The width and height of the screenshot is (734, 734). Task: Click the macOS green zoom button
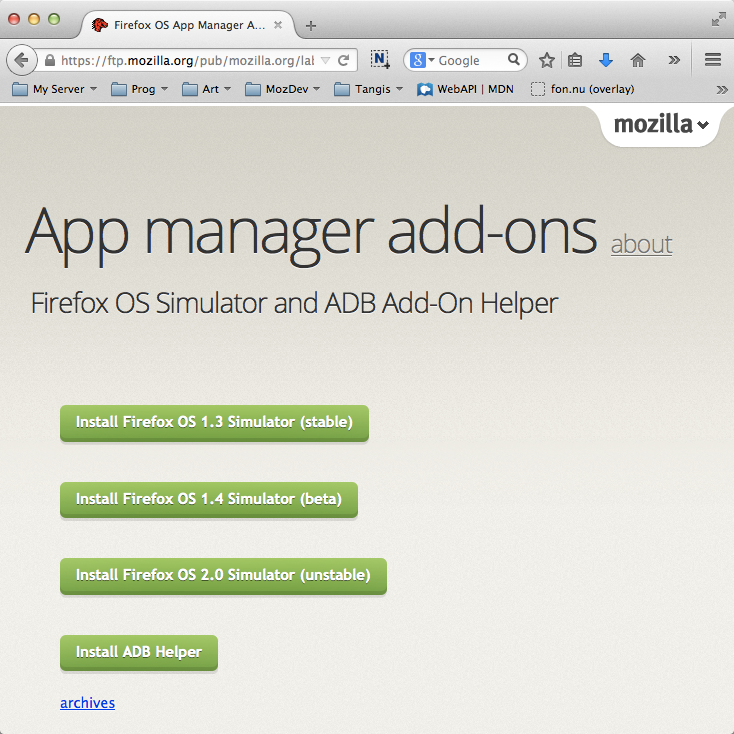click(x=54, y=19)
